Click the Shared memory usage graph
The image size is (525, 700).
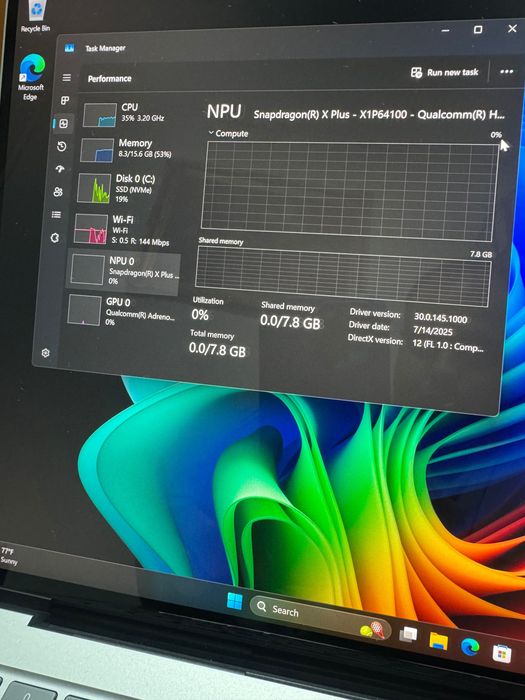pyautogui.click(x=343, y=277)
